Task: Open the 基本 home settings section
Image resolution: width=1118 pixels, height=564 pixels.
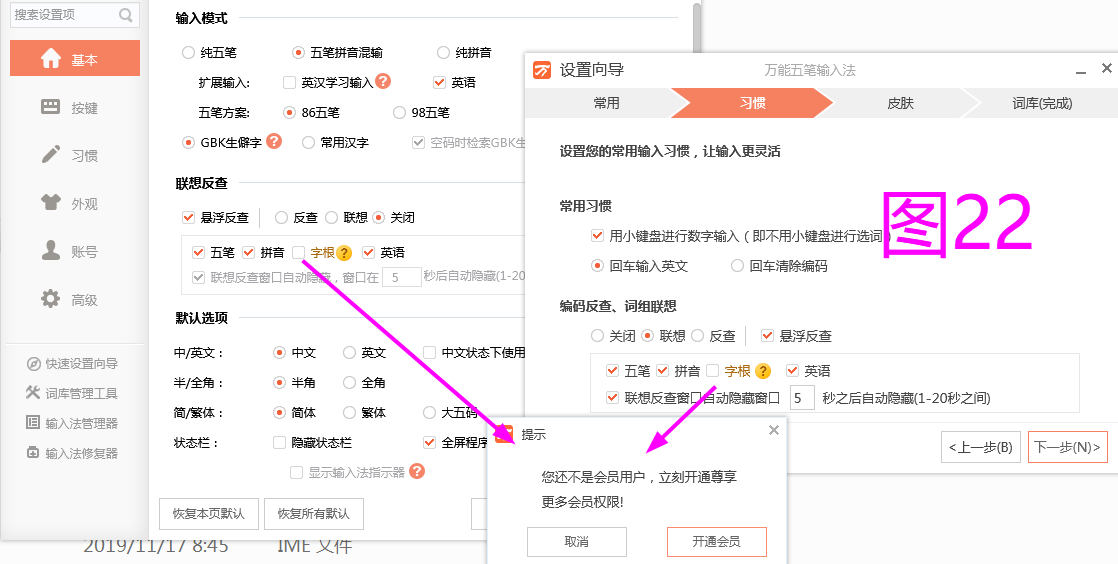Action: pos(75,59)
